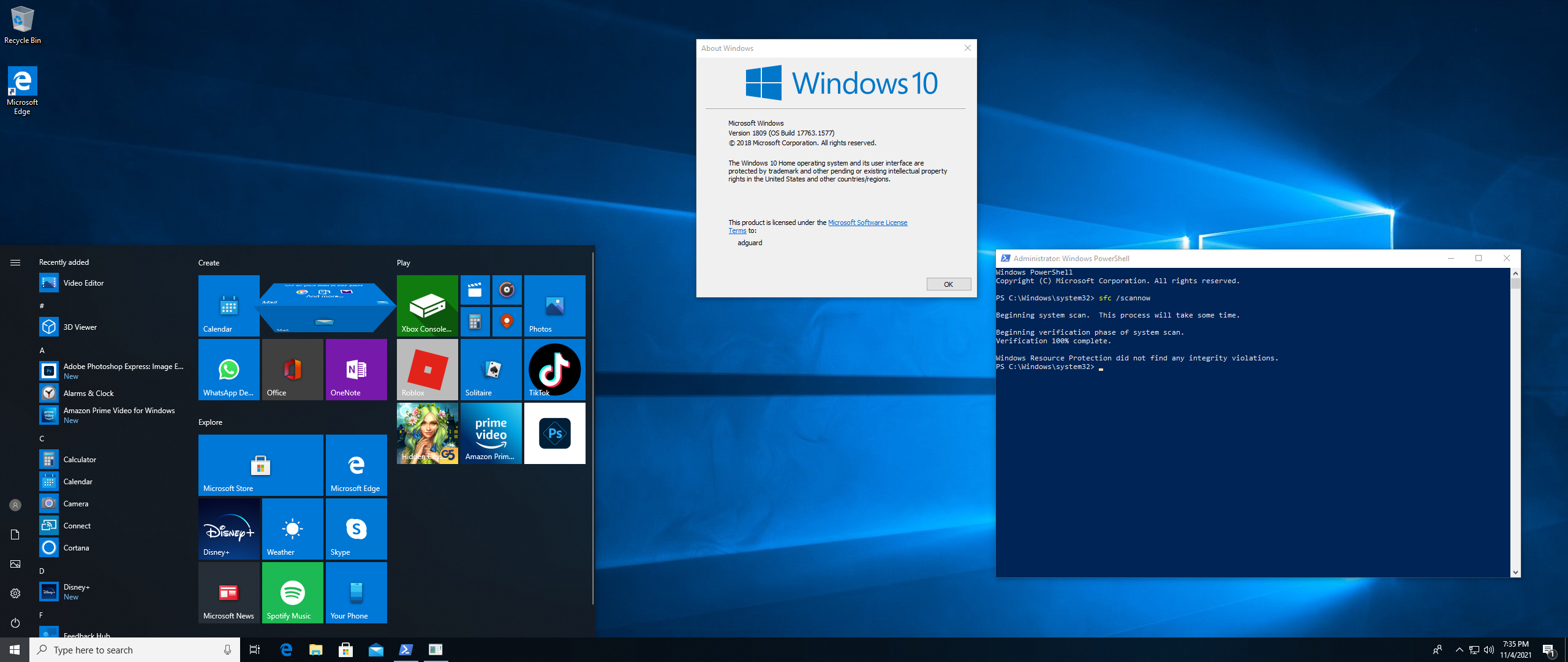
Task: Open the Groove Music small tile
Action: 507,289
